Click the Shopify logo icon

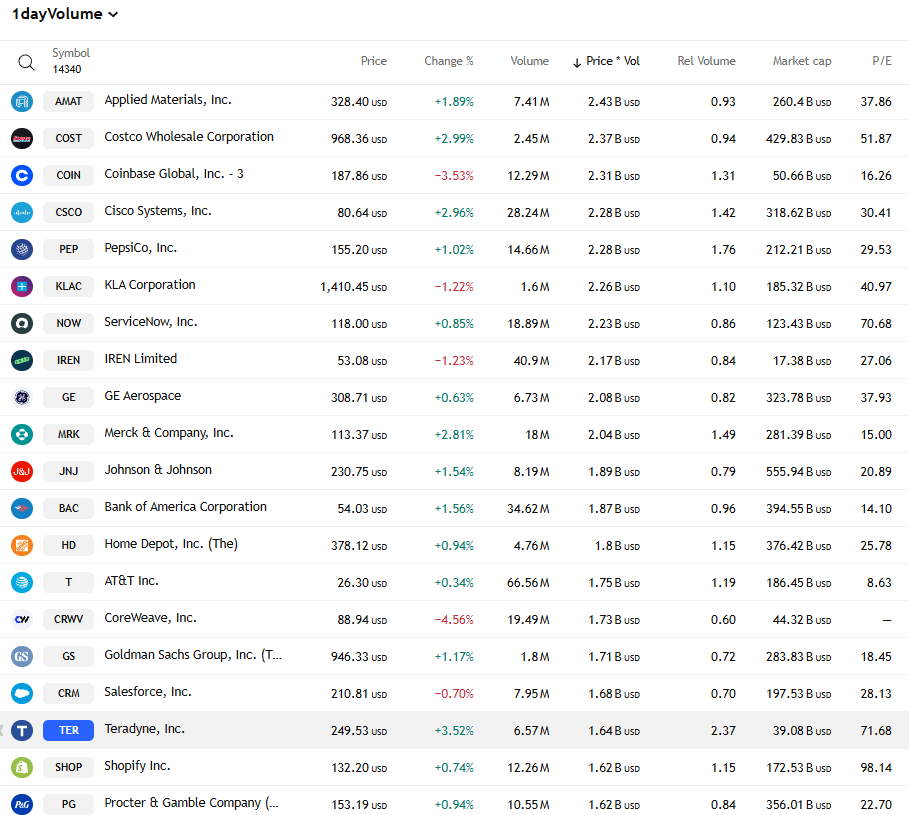point(22,767)
